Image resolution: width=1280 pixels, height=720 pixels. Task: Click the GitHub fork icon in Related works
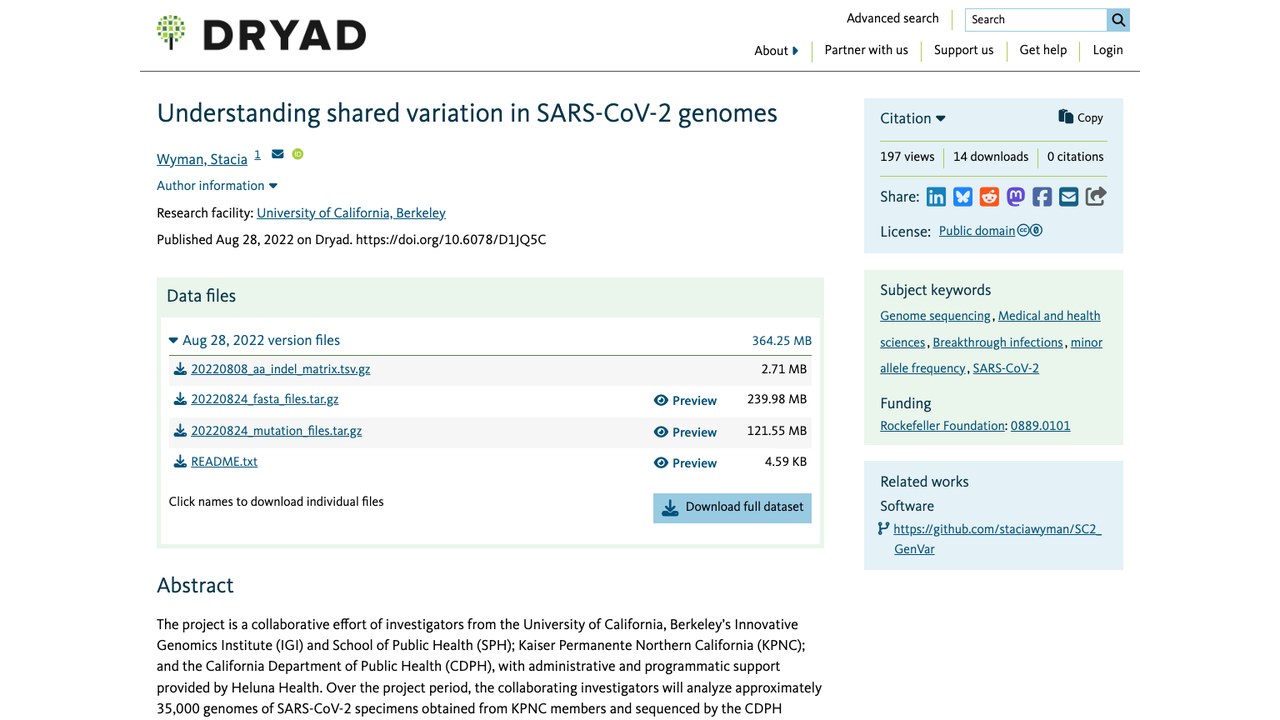883,529
